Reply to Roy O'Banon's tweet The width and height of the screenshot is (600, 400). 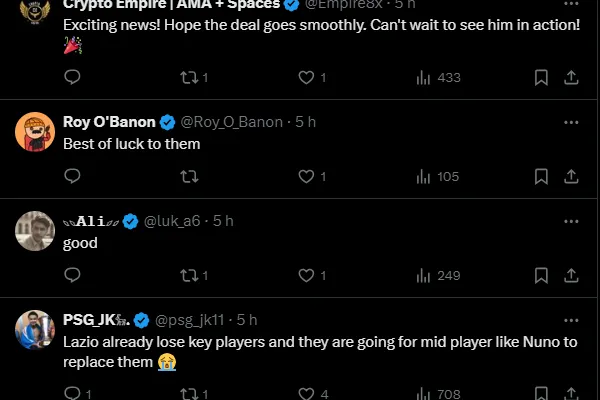click(x=72, y=176)
